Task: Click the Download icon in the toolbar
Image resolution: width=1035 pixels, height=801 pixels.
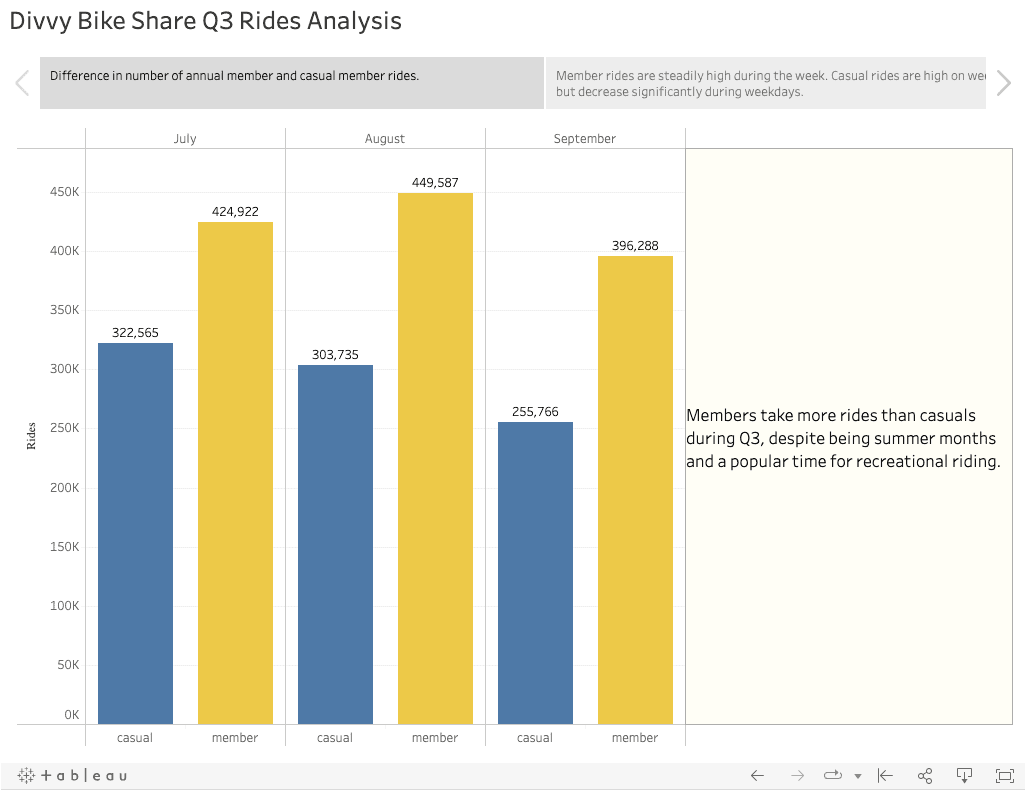Action: point(964,775)
